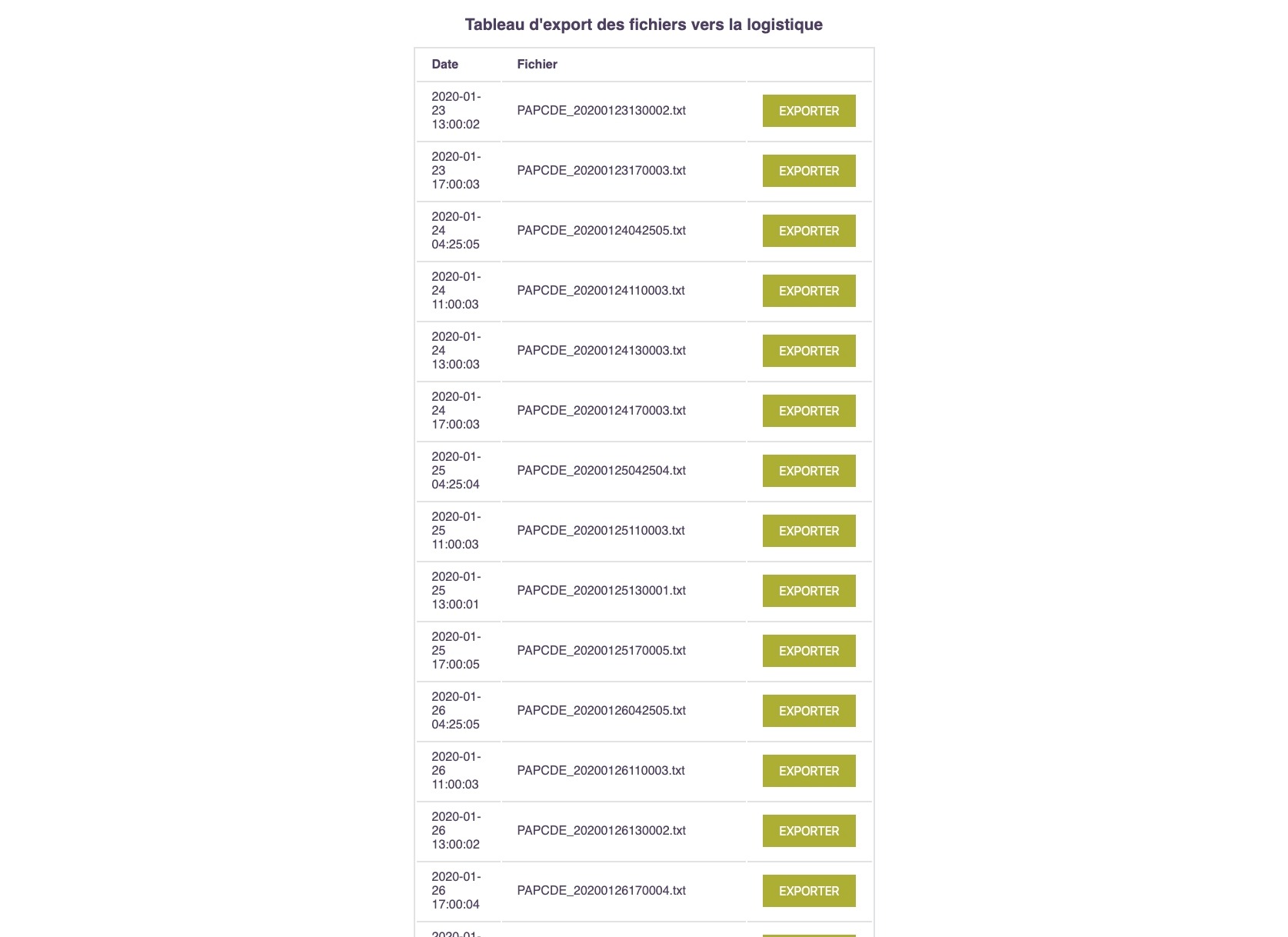Export file dated 2020-01-24 13:00:03

tap(808, 351)
